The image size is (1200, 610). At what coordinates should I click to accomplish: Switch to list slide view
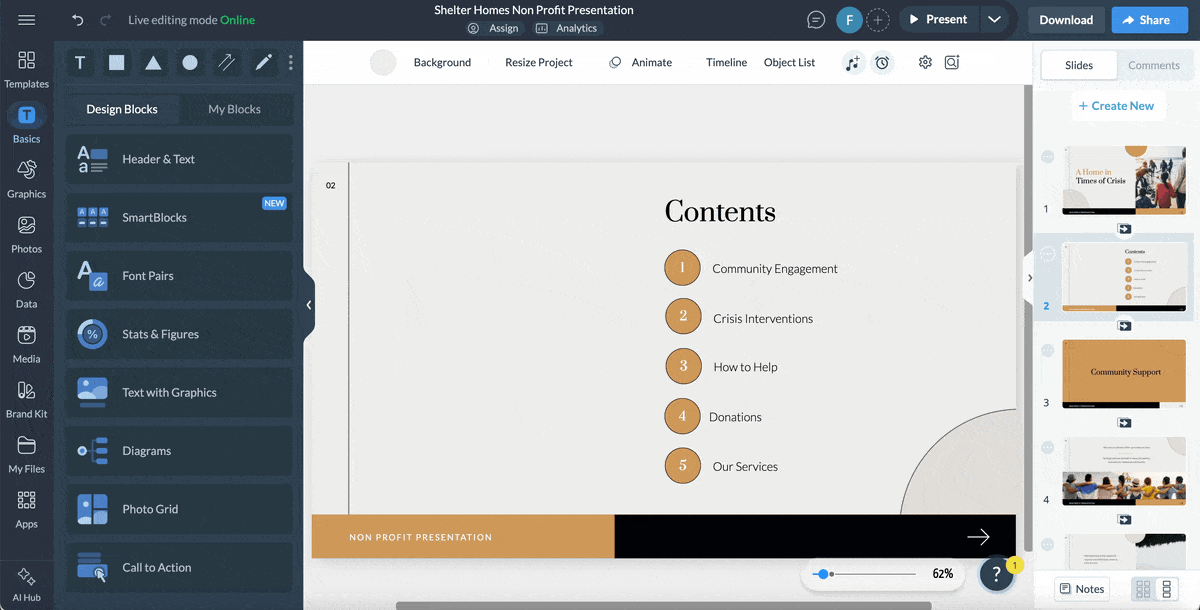click(1166, 589)
